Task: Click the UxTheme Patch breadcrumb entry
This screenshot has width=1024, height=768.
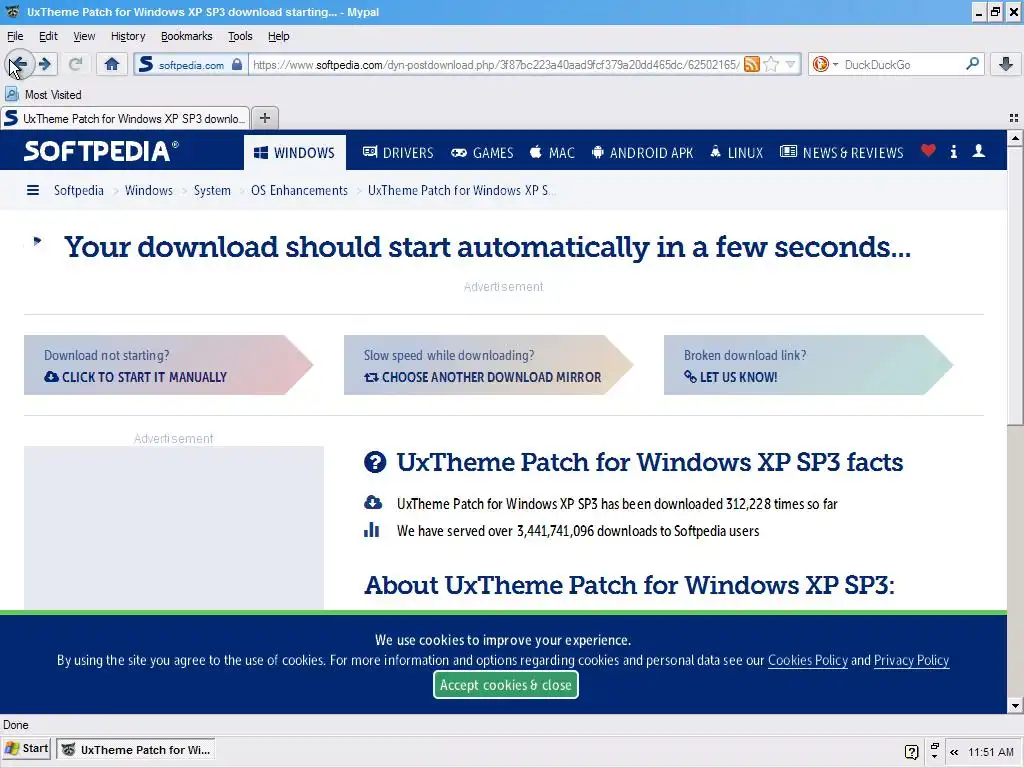Action: pyautogui.click(x=461, y=190)
